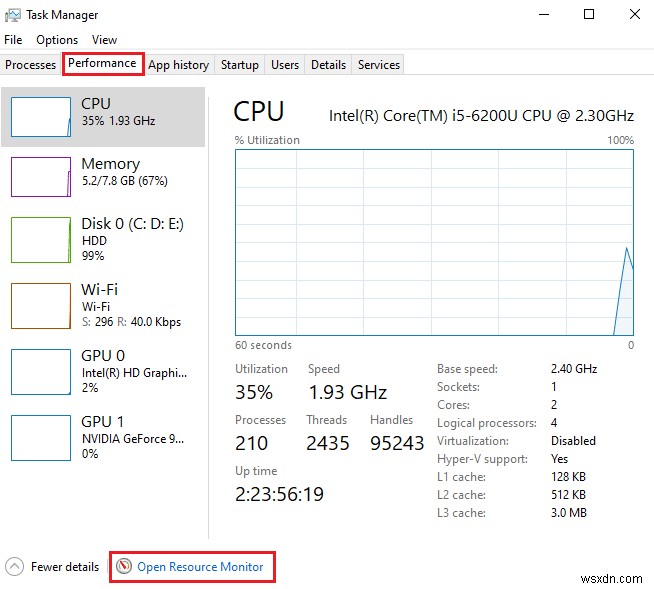
Task: Click the Fewer details up-arrow icon
Action: [x=15, y=566]
